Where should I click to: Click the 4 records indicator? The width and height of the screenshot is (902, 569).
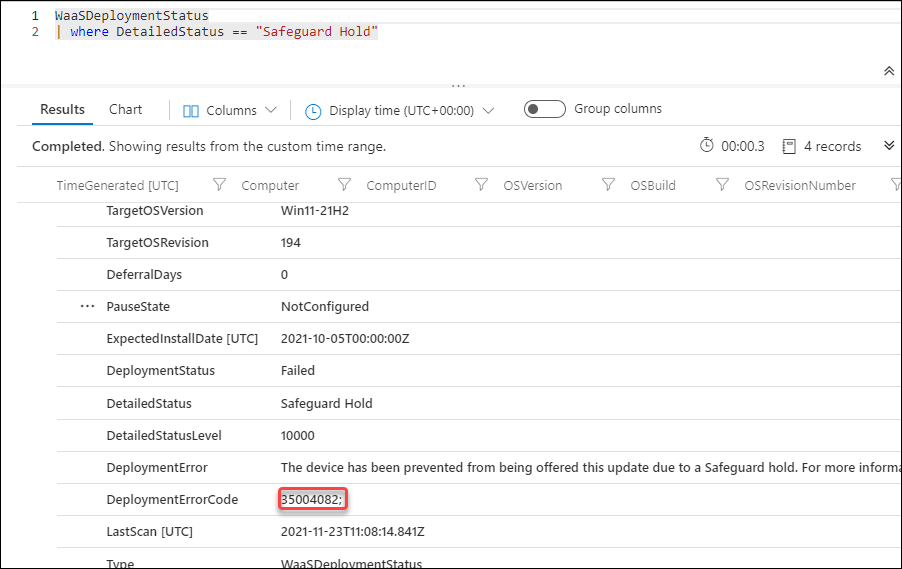[x=821, y=146]
